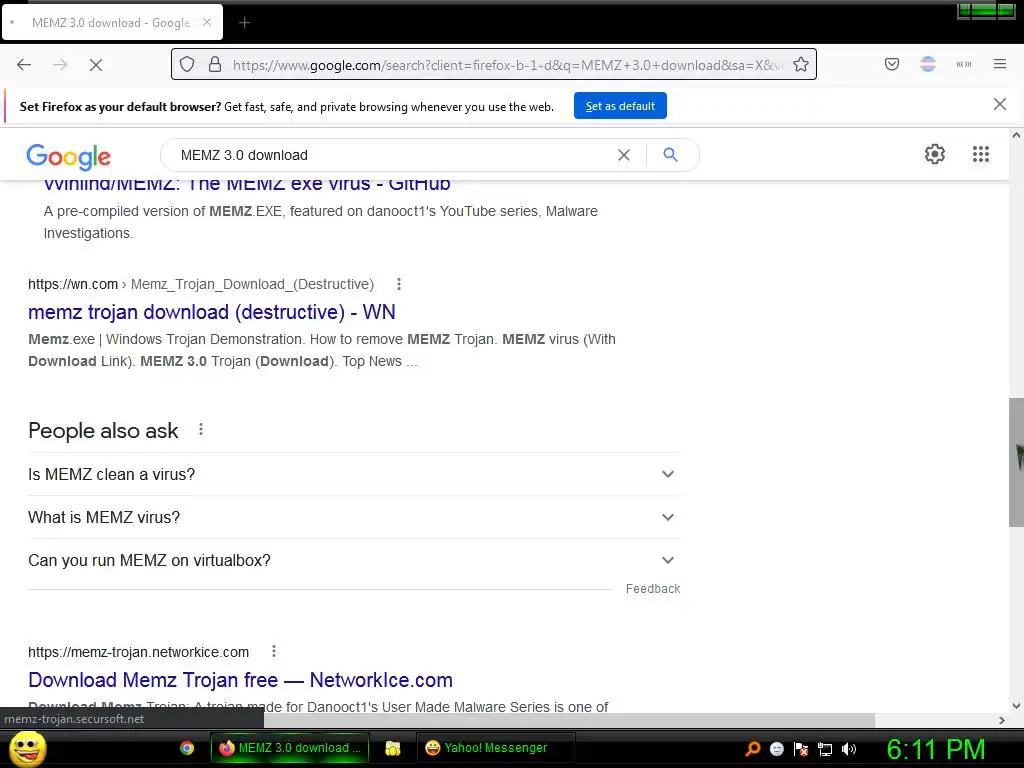Viewport: 1024px width, 768px height.
Task: Switch to Firefox MEMZ 3.0 download taskbar item
Action: tap(290, 748)
